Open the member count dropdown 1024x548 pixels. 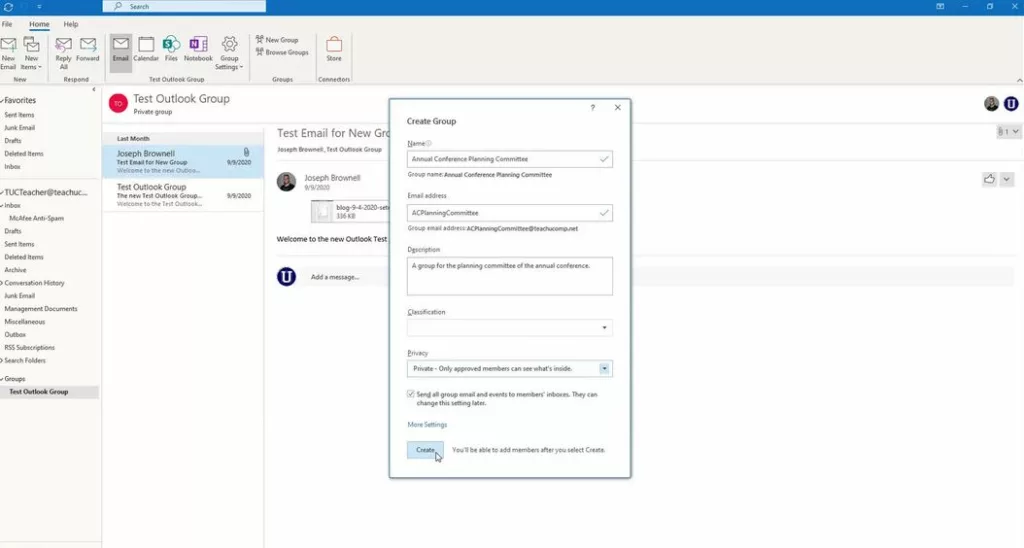pyautogui.click(x=1008, y=131)
